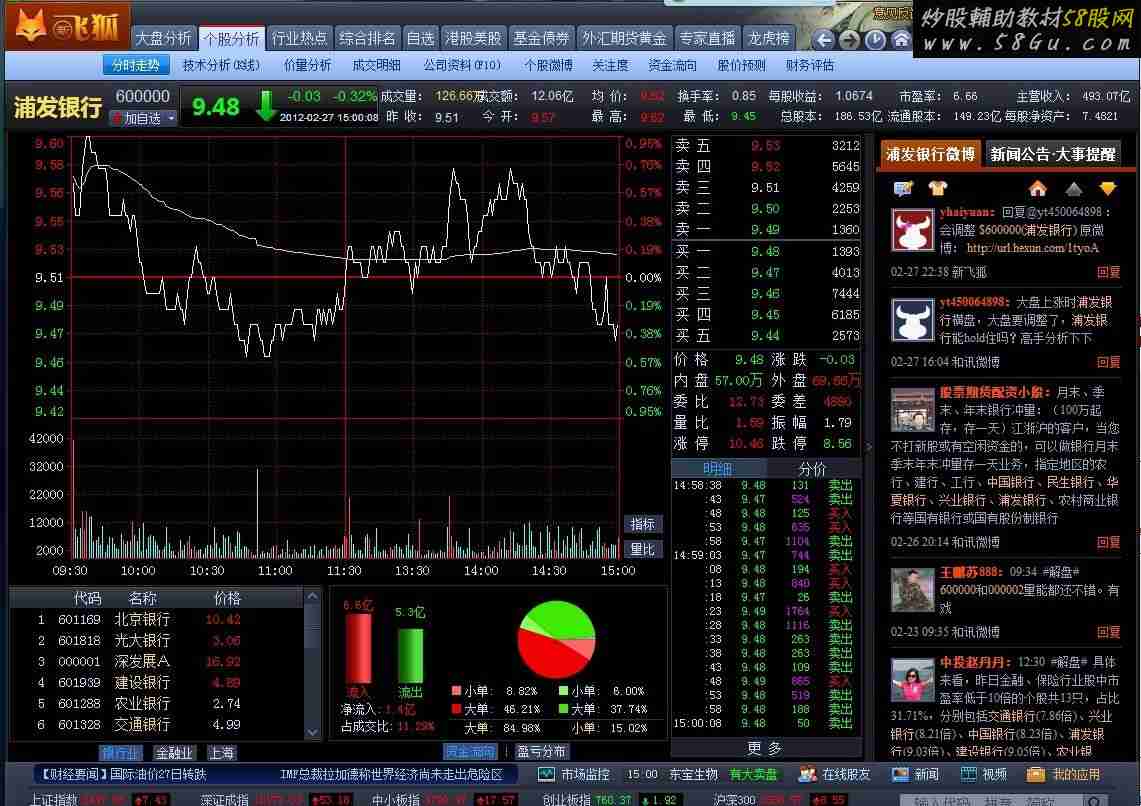Select the 专家直播 tab
Image resolution: width=1141 pixels, height=806 pixels.
tap(707, 39)
